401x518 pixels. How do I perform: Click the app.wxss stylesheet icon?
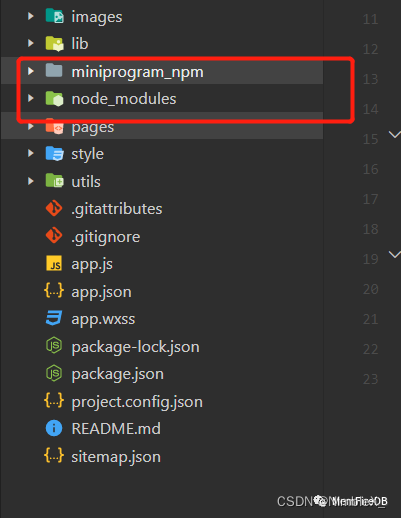54,318
